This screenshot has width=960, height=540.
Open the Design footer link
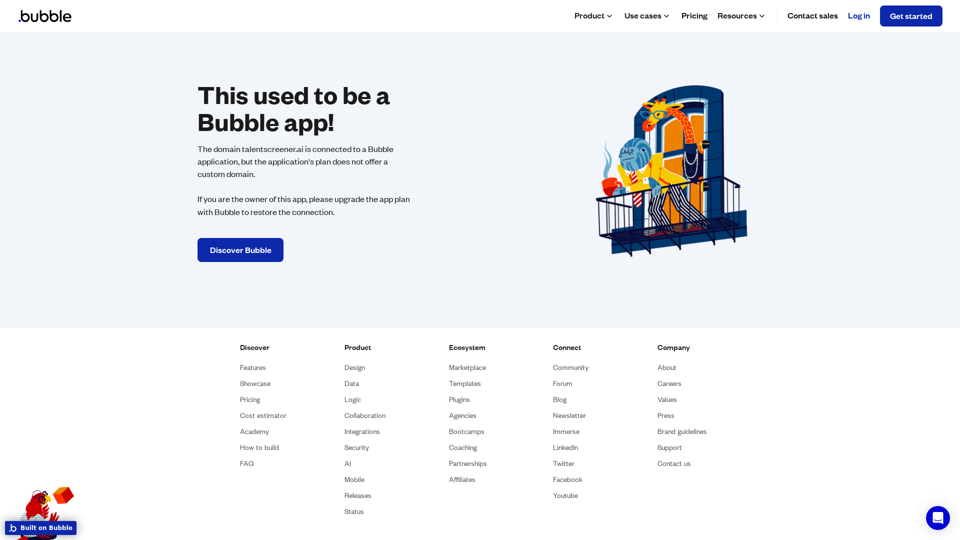(x=354, y=367)
